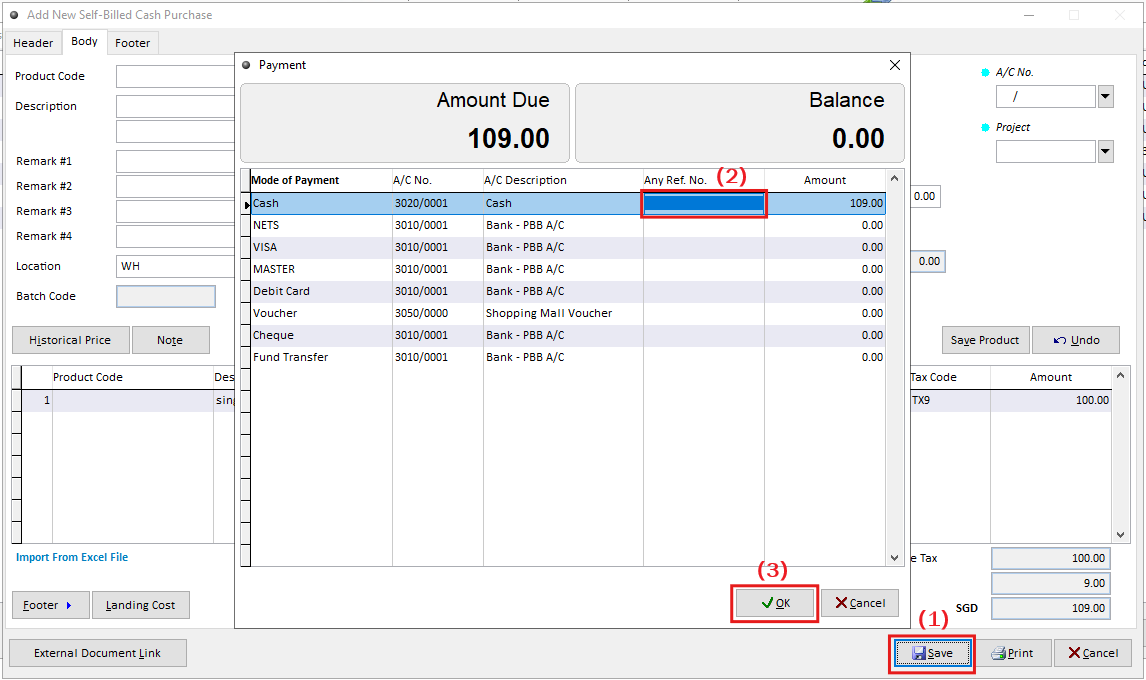The width and height of the screenshot is (1146, 680).
Task: Click the A/C No. input field
Action: (1046, 97)
